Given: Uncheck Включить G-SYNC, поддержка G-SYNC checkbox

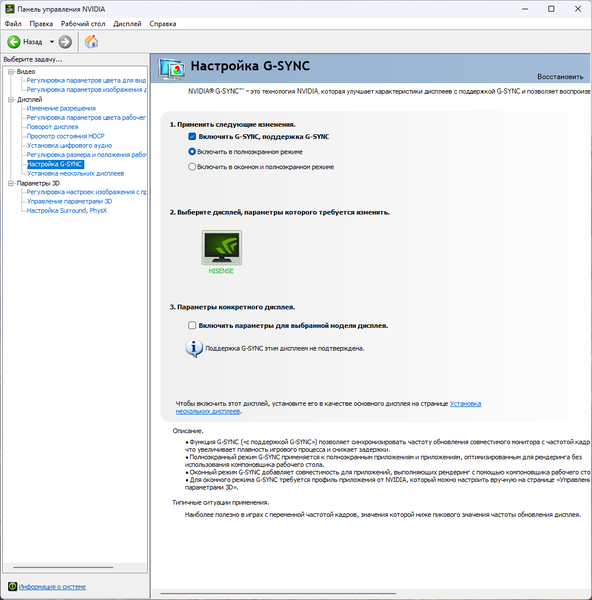Looking at the screenshot, I should 192,136.
